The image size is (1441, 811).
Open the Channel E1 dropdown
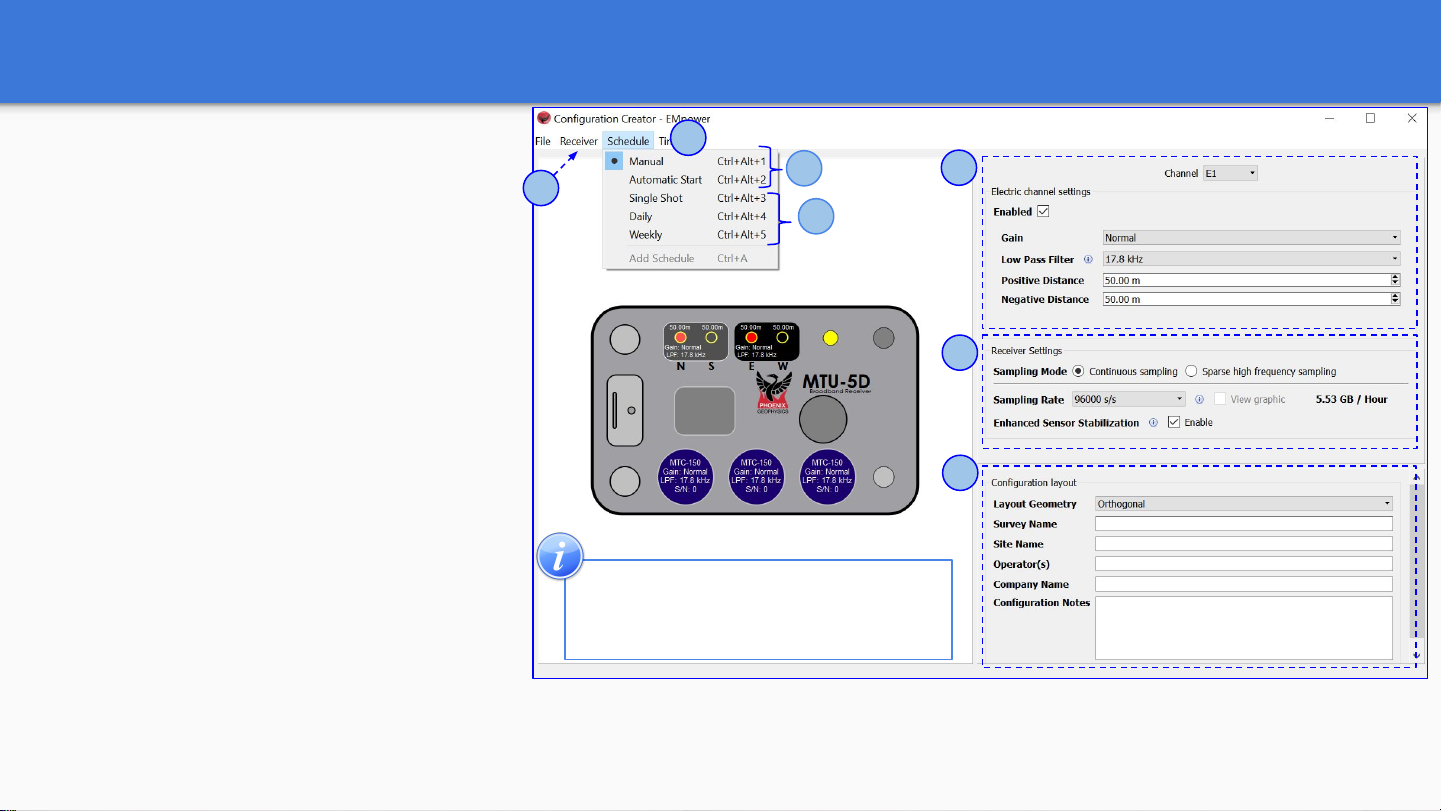click(1230, 173)
